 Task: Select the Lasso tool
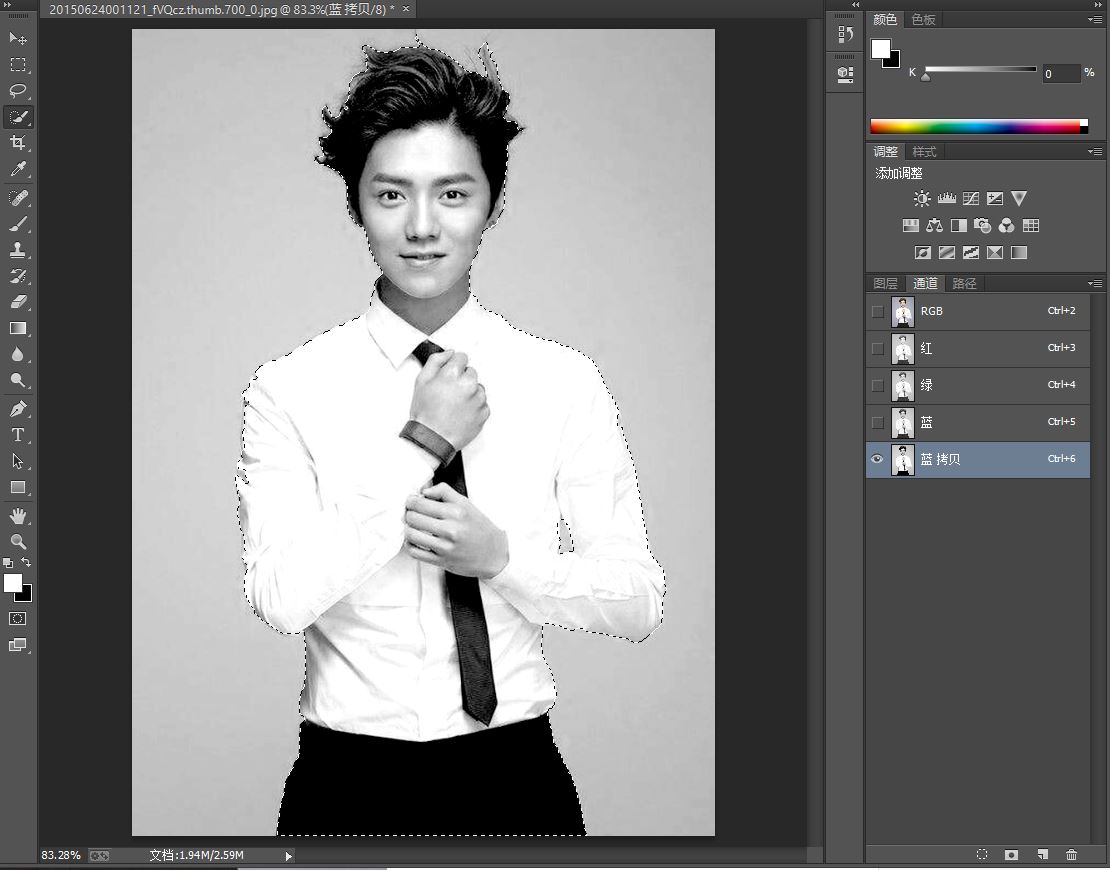(x=18, y=91)
